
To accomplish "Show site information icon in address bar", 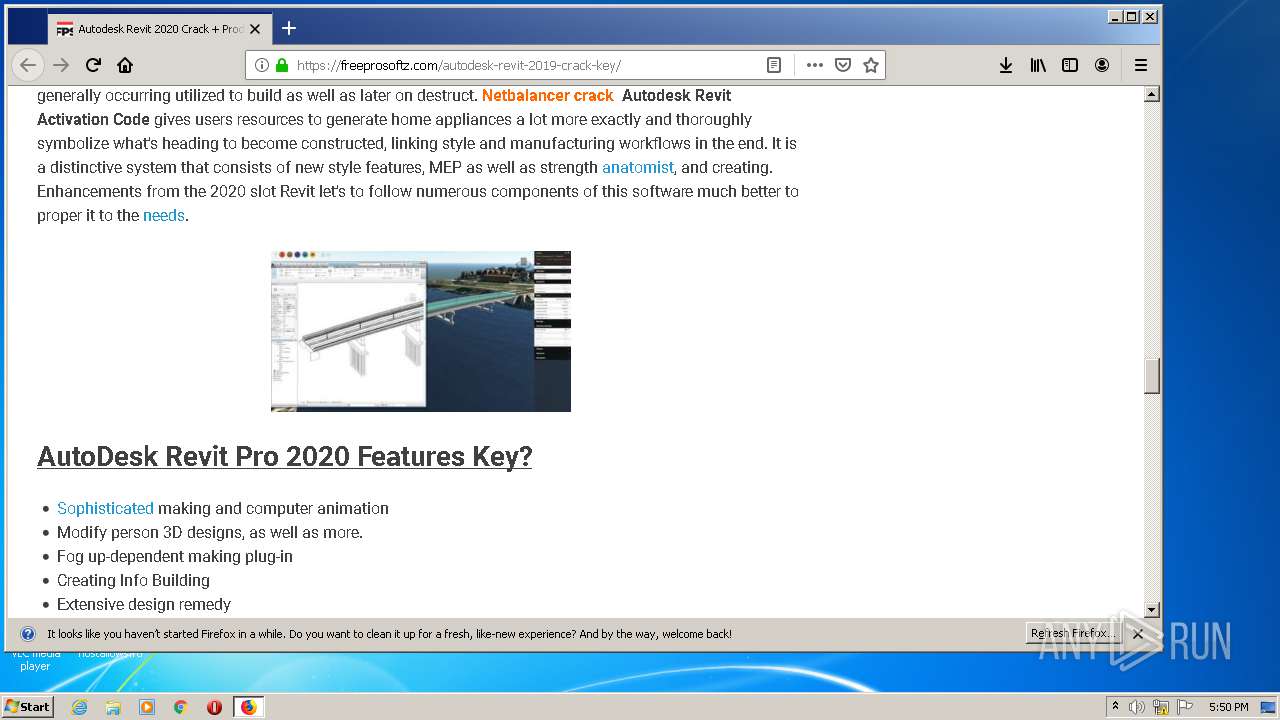I will coord(262,65).
